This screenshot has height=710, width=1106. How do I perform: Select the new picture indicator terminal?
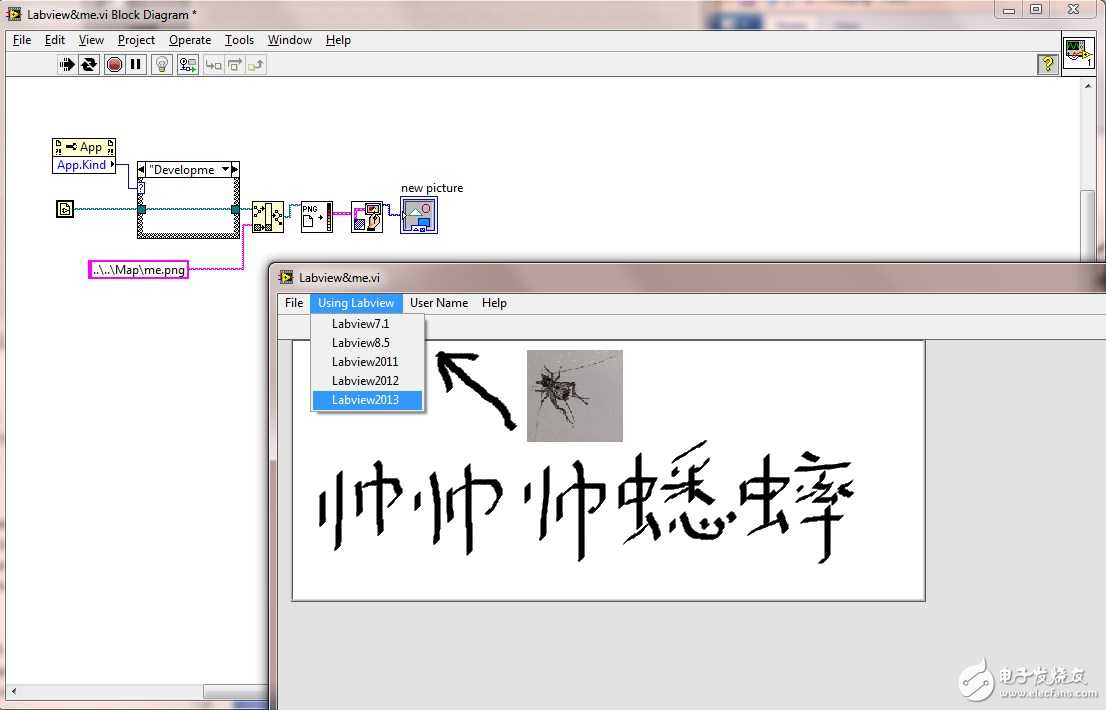(419, 215)
